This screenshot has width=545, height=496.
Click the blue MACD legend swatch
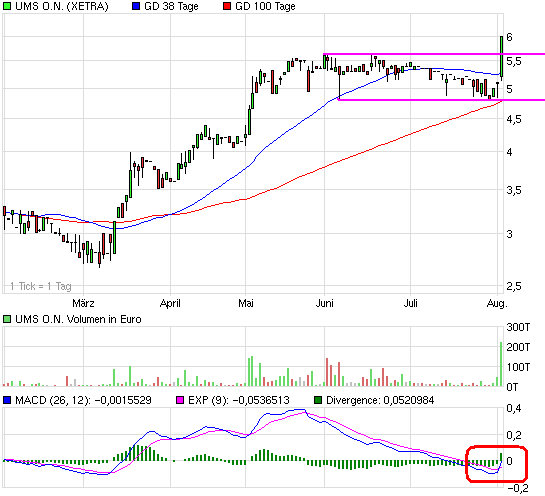click(7, 400)
